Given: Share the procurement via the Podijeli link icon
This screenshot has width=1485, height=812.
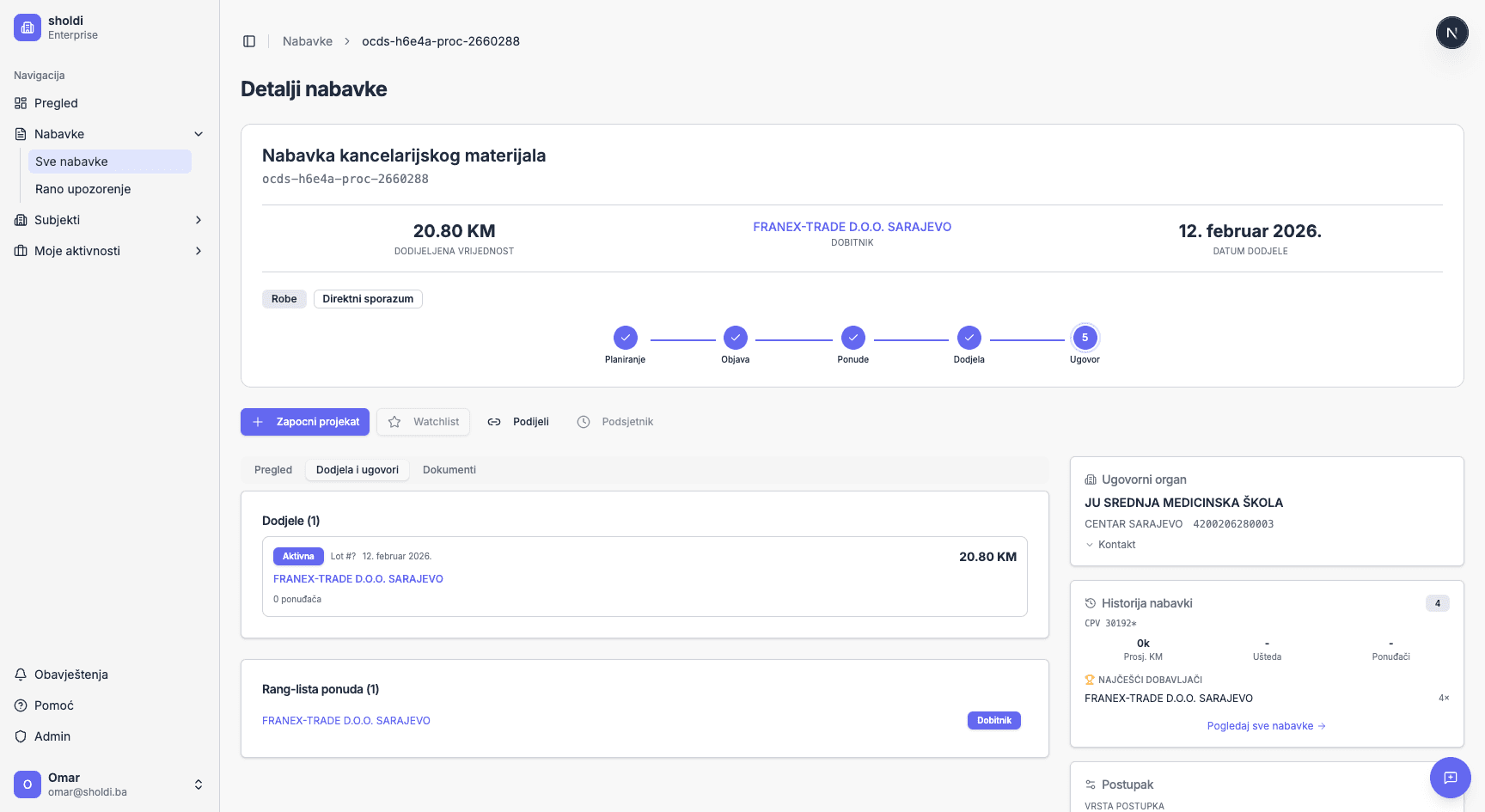Looking at the screenshot, I should click(x=495, y=421).
